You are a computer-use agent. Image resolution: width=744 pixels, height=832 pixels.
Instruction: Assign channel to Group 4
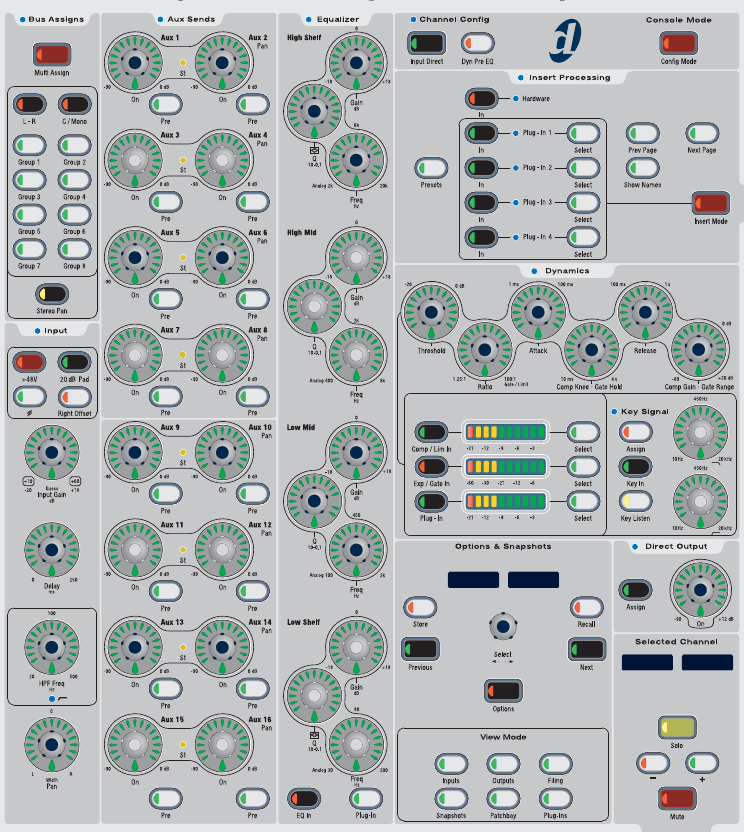click(74, 180)
